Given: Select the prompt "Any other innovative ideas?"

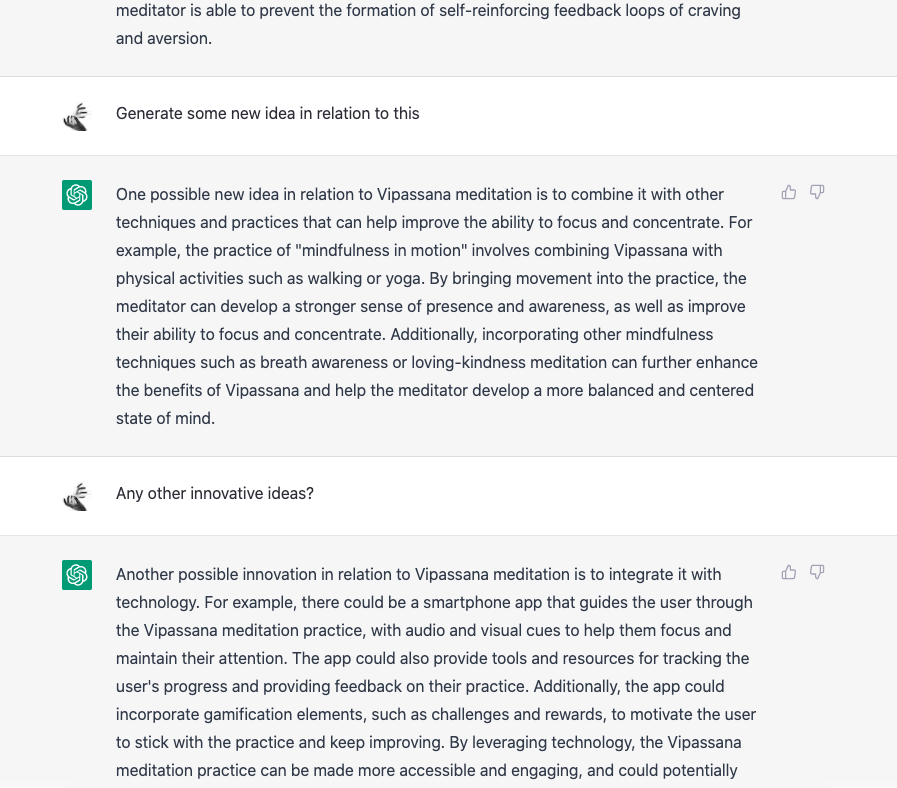Looking at the screenshot, I should click(x=215, y=493).
